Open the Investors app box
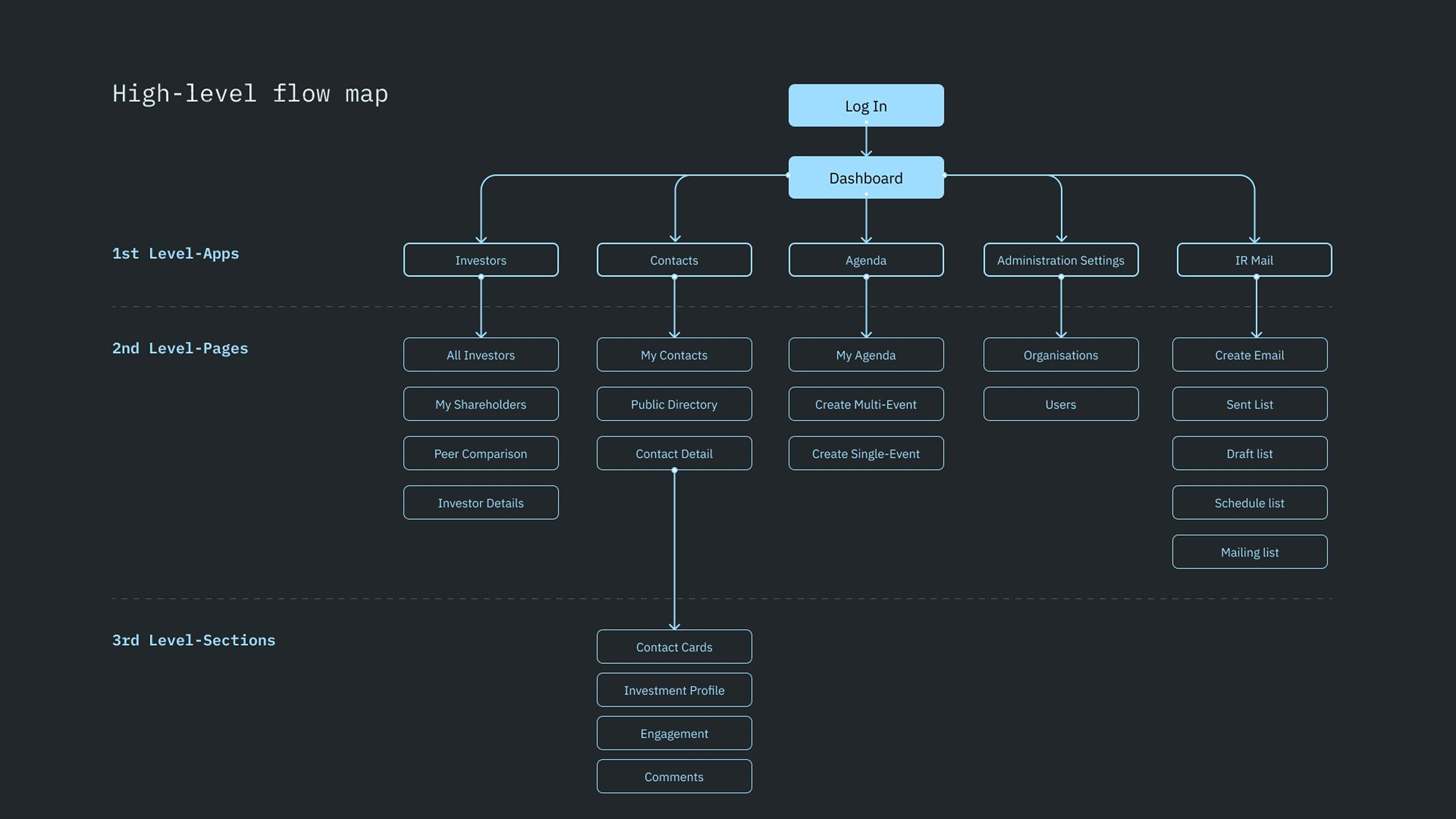The height and width of the screenshot is (819, 1456). point(480,260)
